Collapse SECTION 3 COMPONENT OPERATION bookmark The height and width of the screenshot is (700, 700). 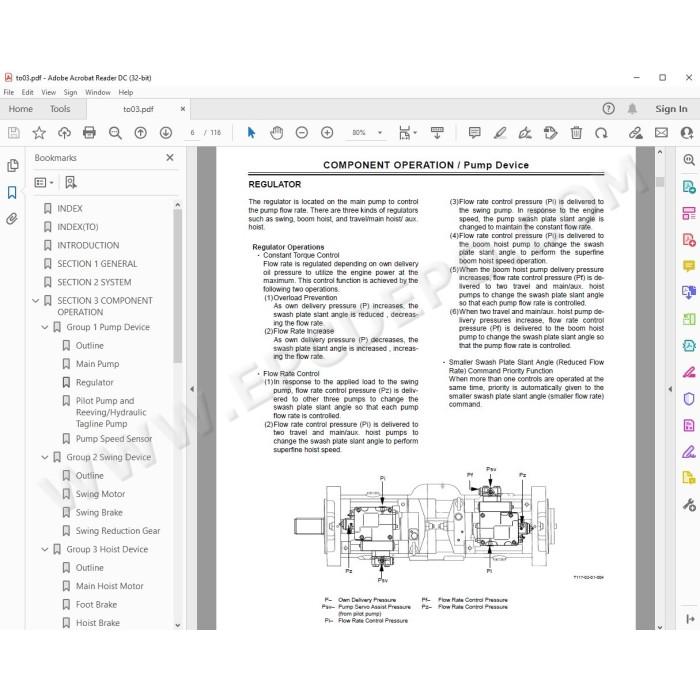pyautogui.click(x=36, y=301)
